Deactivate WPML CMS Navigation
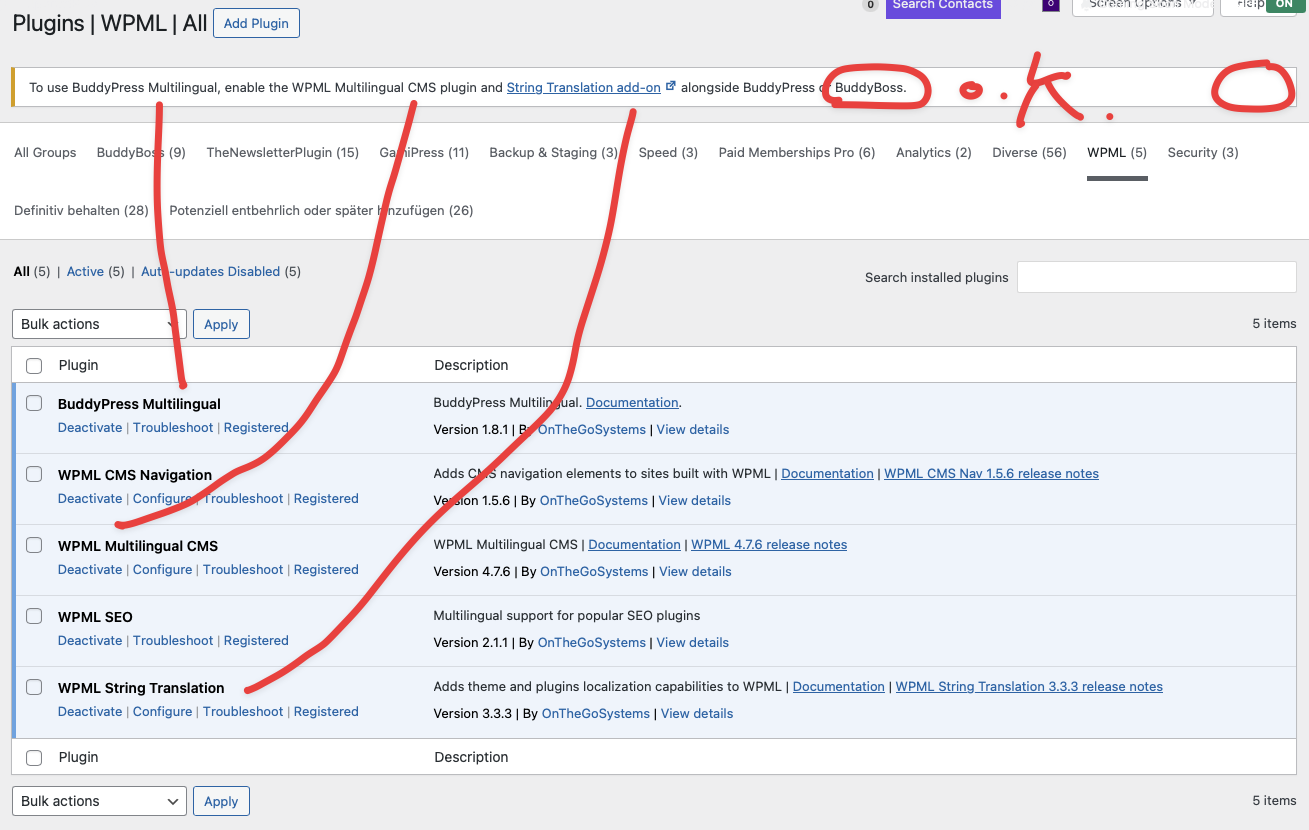 tap(90, 498)
